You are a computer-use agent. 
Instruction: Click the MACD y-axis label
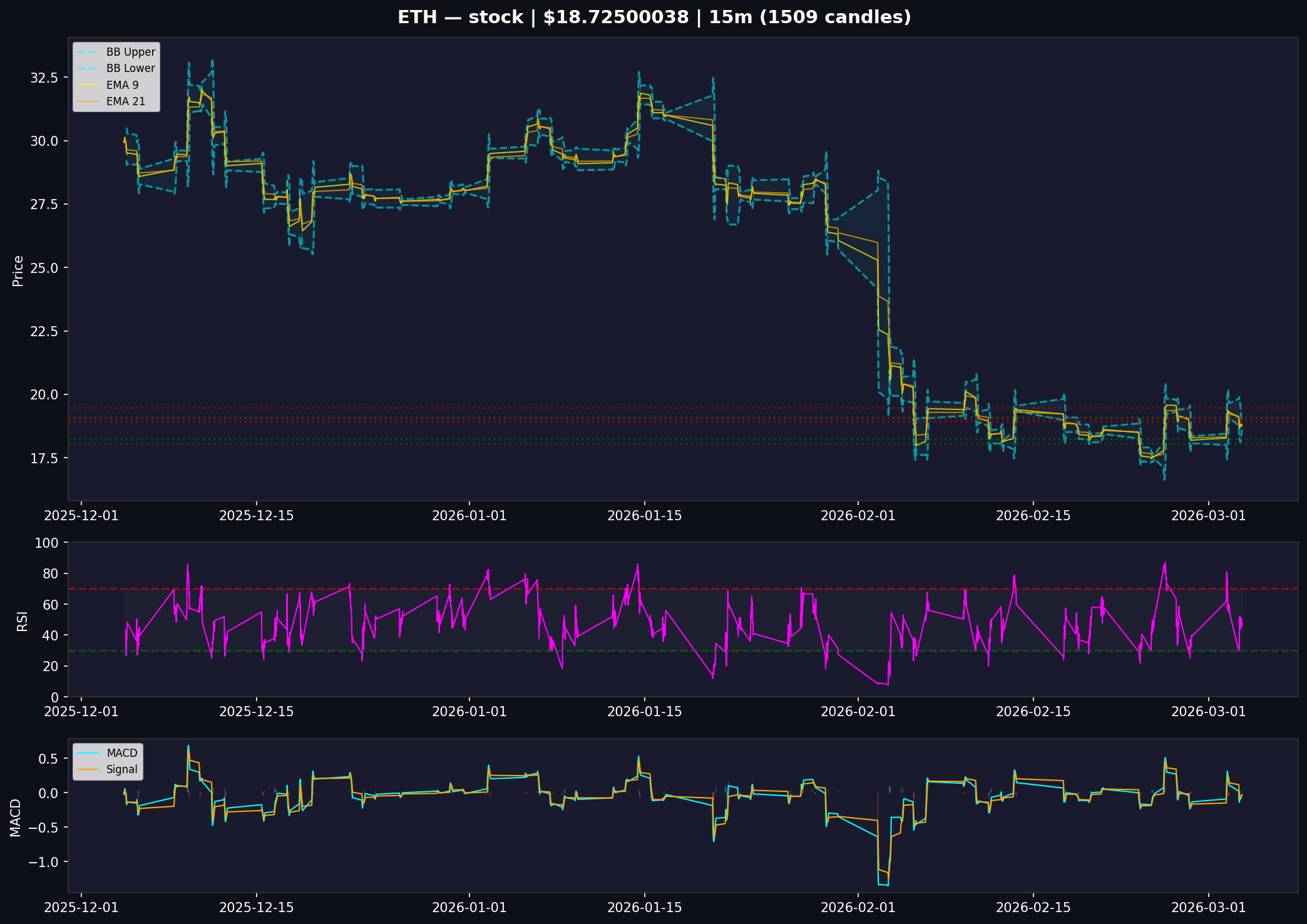tap(16, 817)
